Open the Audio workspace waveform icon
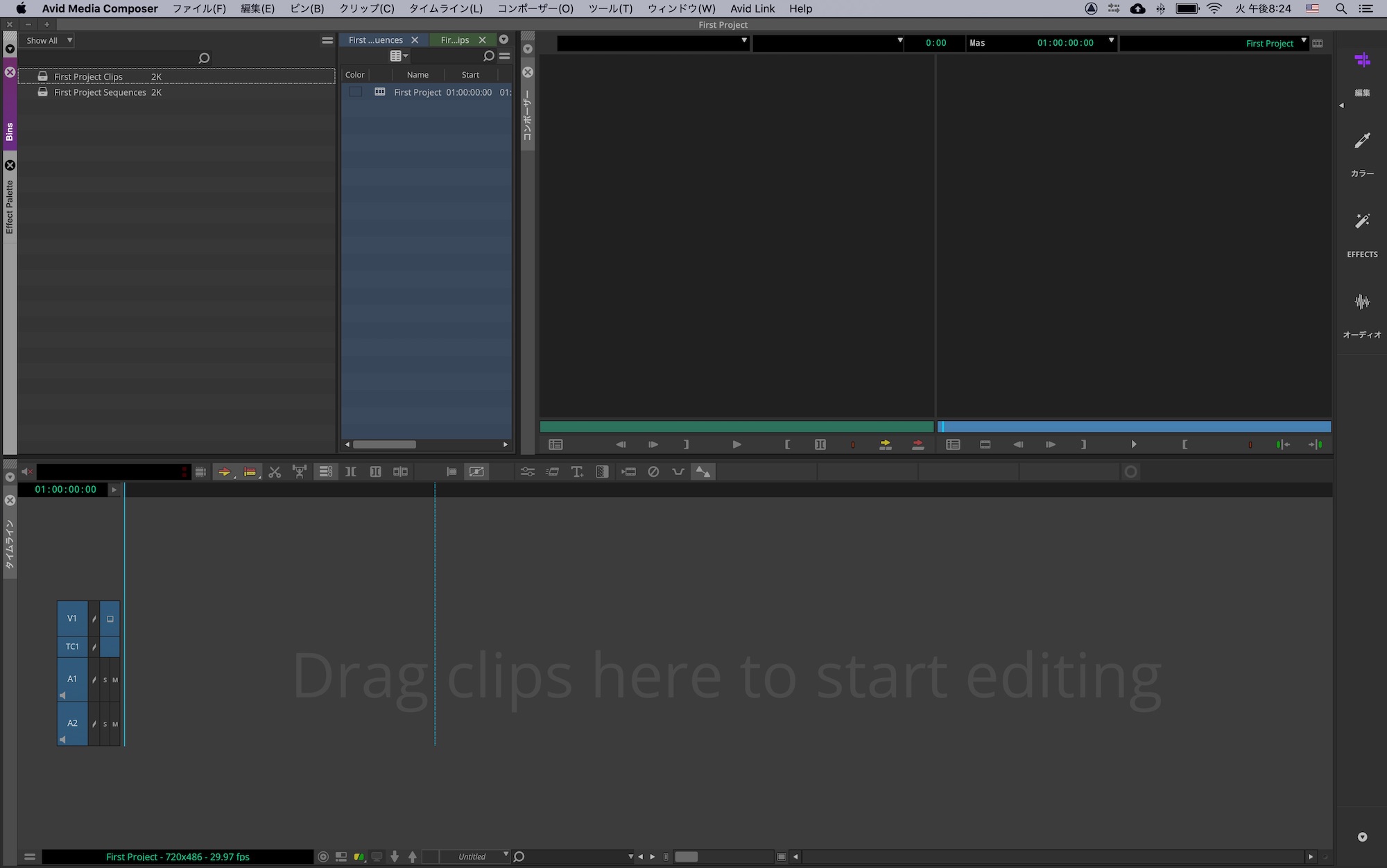 tap(1362, 302)
